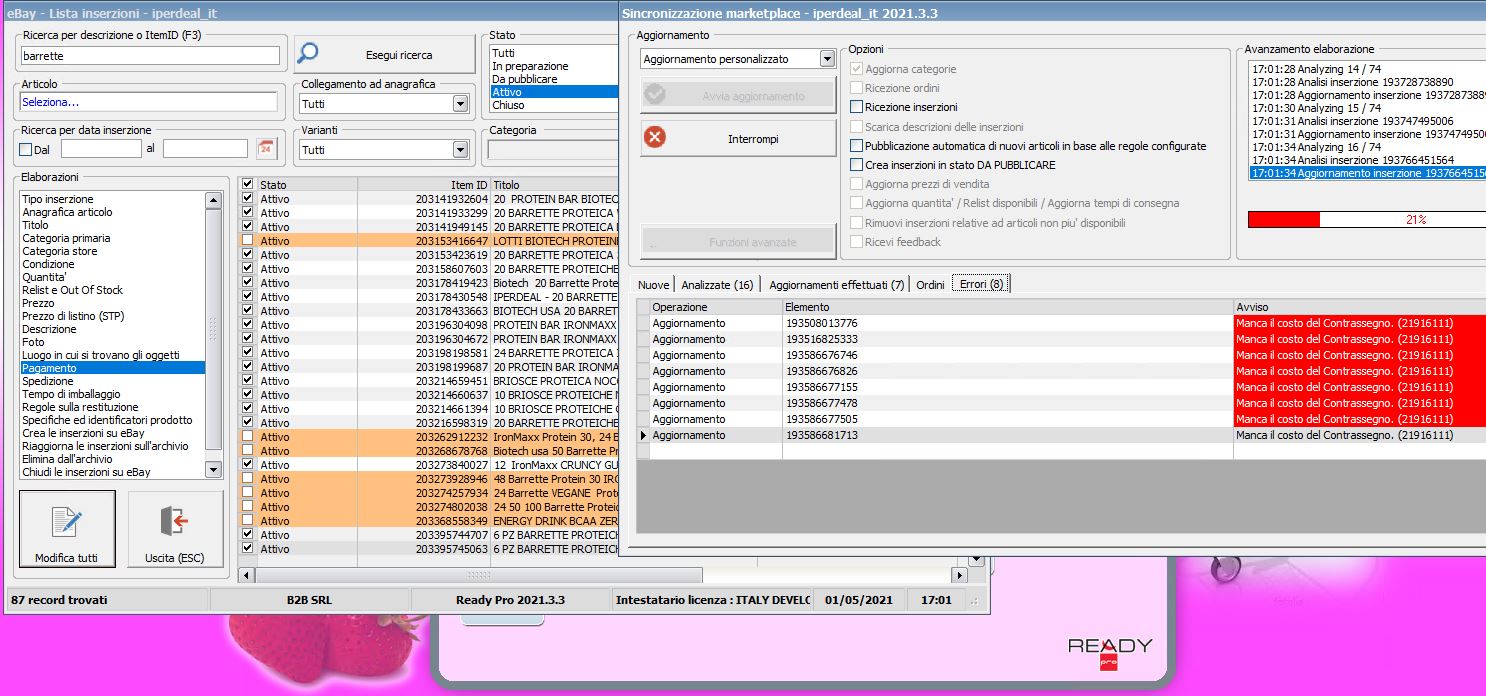Select log line Analisi inserzione 193766451564
The width and height of the screenshot is (1486, 696).
(1366, 160)
